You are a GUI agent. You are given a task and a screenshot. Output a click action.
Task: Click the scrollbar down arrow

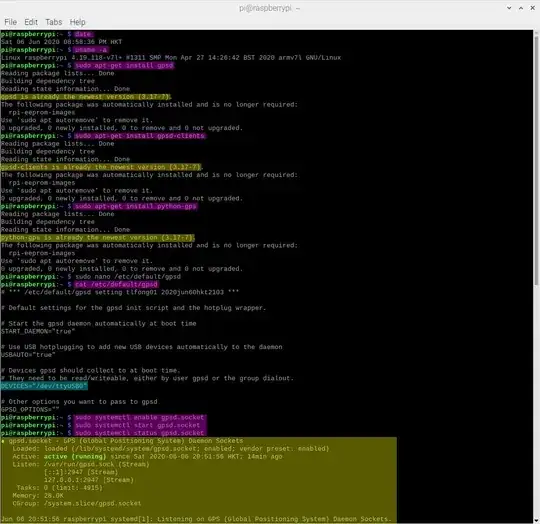(537, 520)
